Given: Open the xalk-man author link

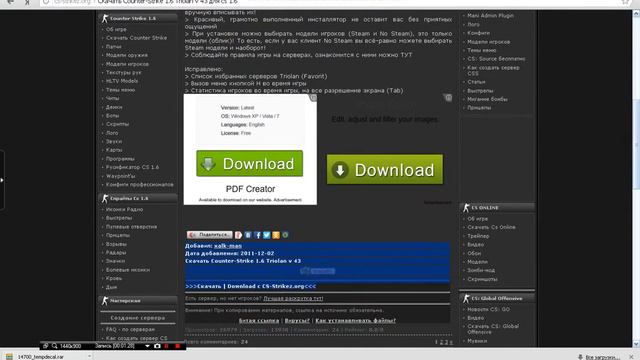Looking at the screenshot, I should pyautogui.click(x=228, y=246).
